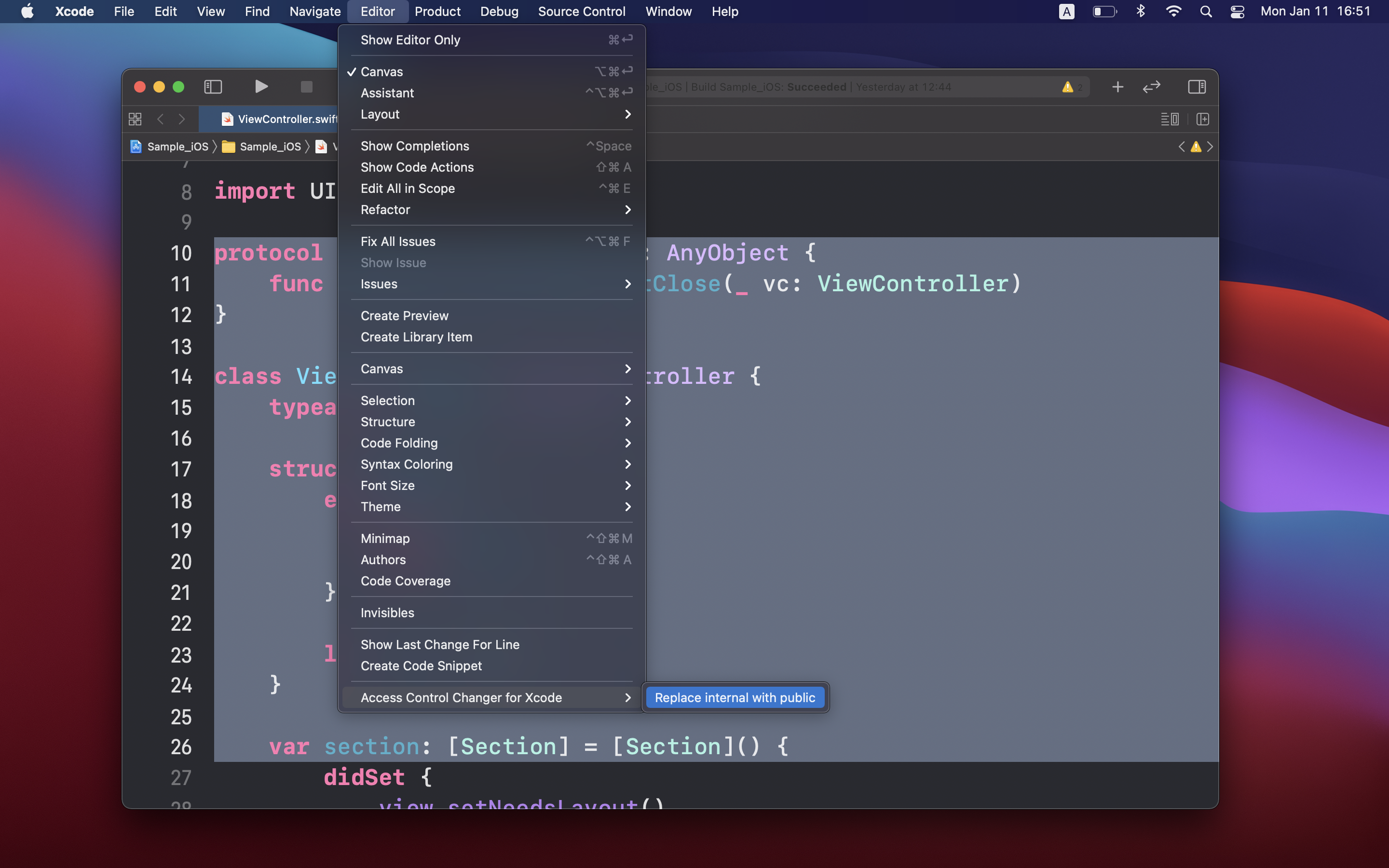Toggle Minimap in the Editor menu
The height and width of the screenshot is (868, 1389).
[x=385, y=539]
